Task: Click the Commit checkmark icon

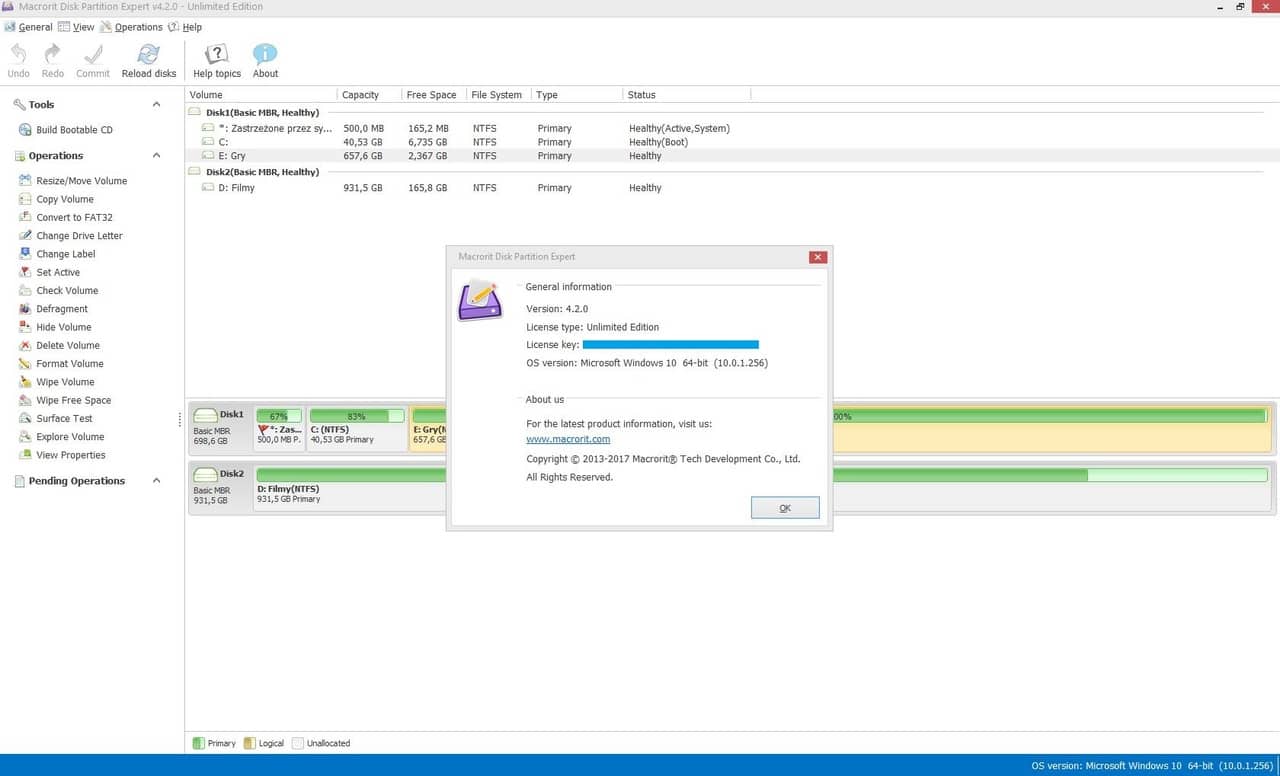Action: click(x=93, y=54)
